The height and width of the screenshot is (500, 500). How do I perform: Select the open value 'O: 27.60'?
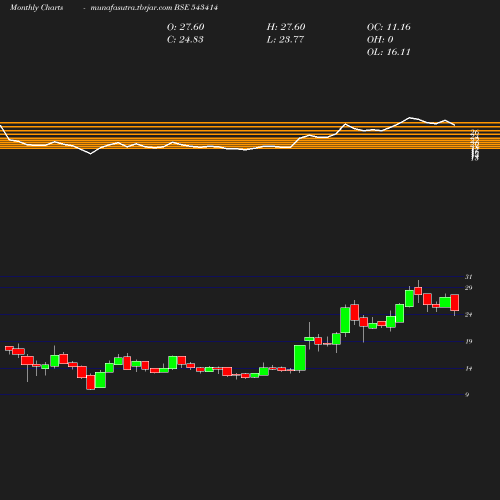point(185,27)
